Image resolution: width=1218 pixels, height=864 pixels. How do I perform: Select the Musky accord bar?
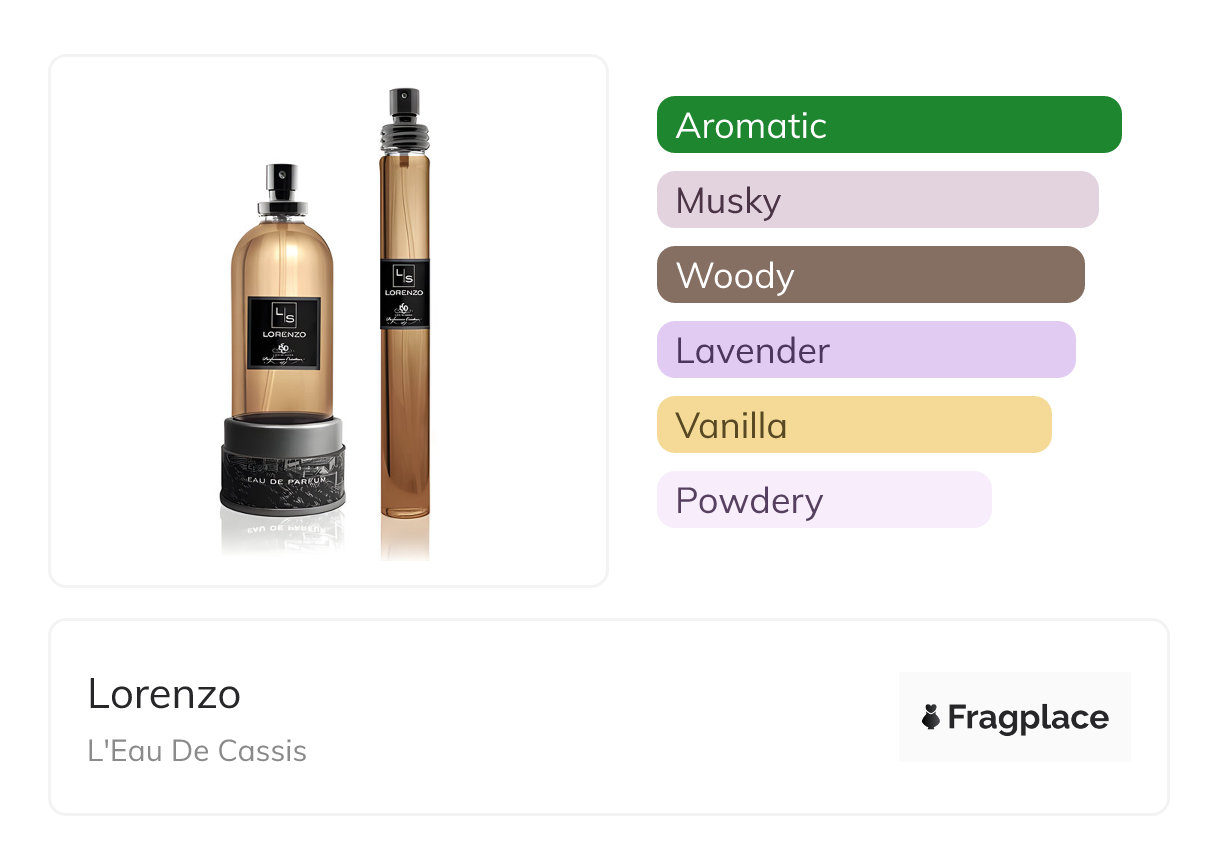(x=877, y=200)
